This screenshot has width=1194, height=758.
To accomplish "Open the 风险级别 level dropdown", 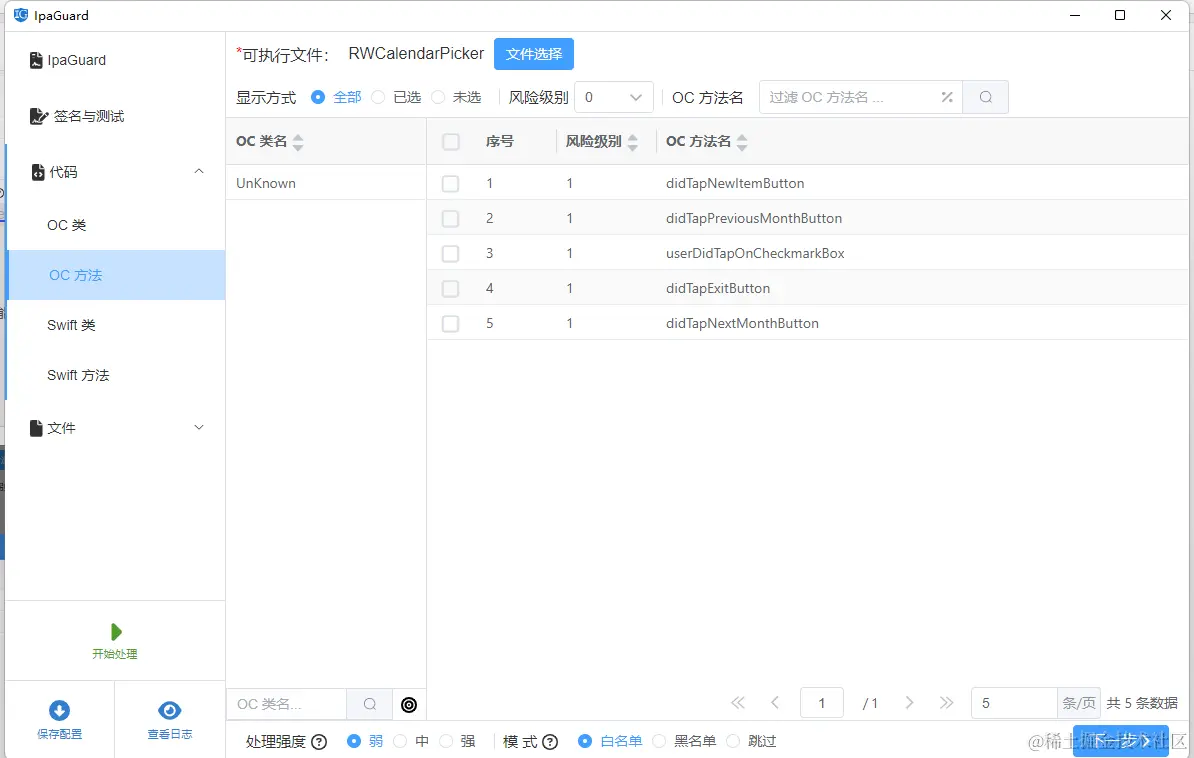I will tap(613, 97).
